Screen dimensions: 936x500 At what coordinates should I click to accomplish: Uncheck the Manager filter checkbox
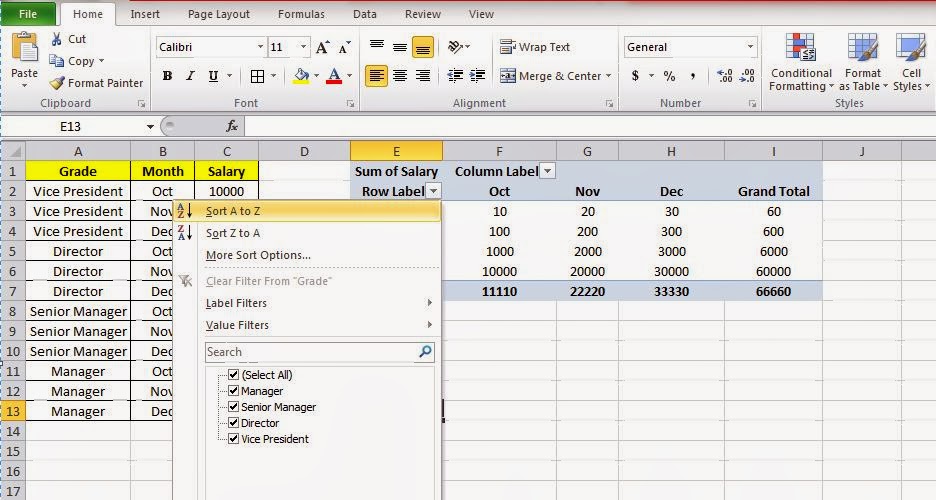click(233, 391)
